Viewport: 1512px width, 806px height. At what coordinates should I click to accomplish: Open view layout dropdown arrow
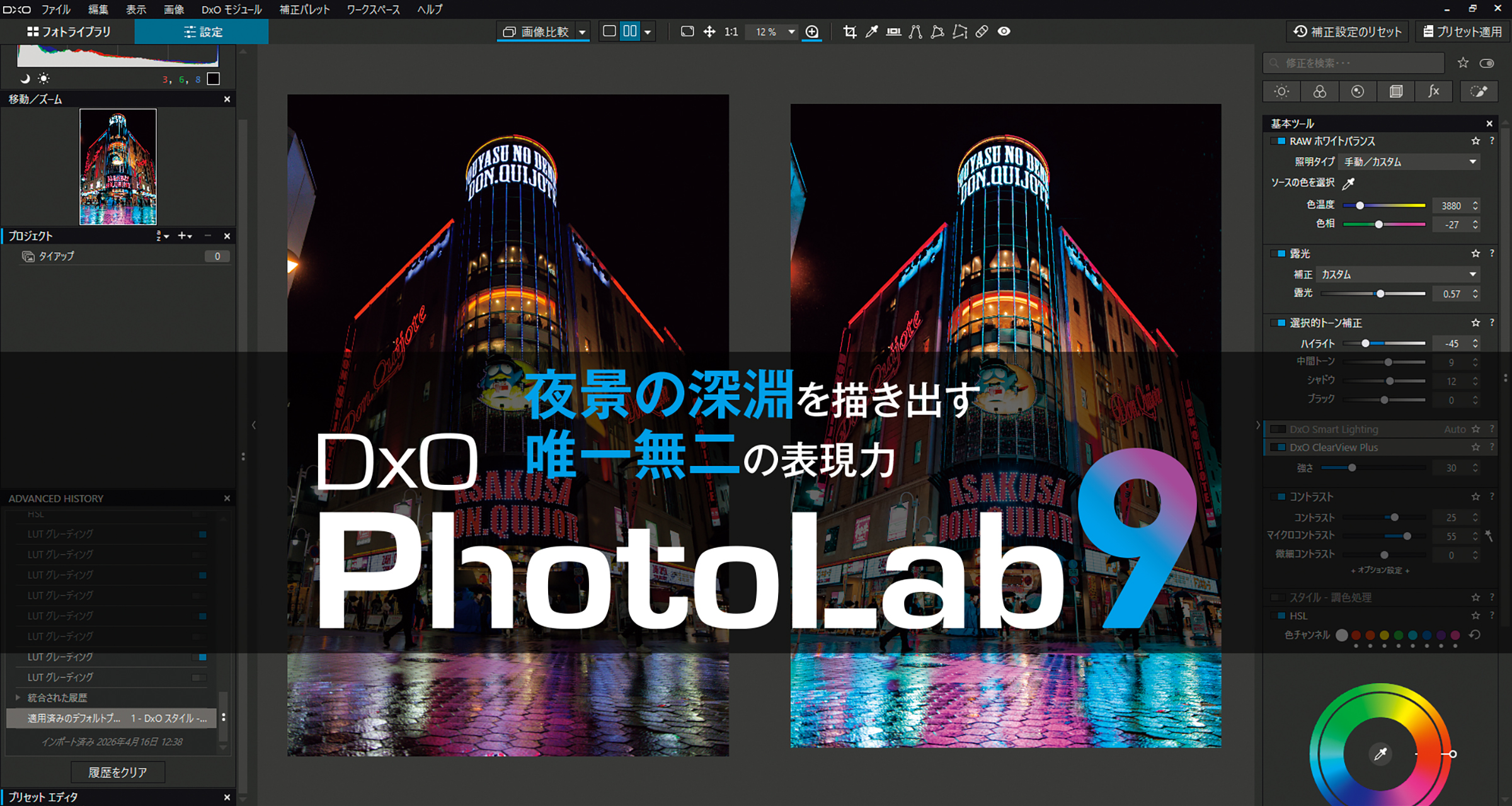648,31
